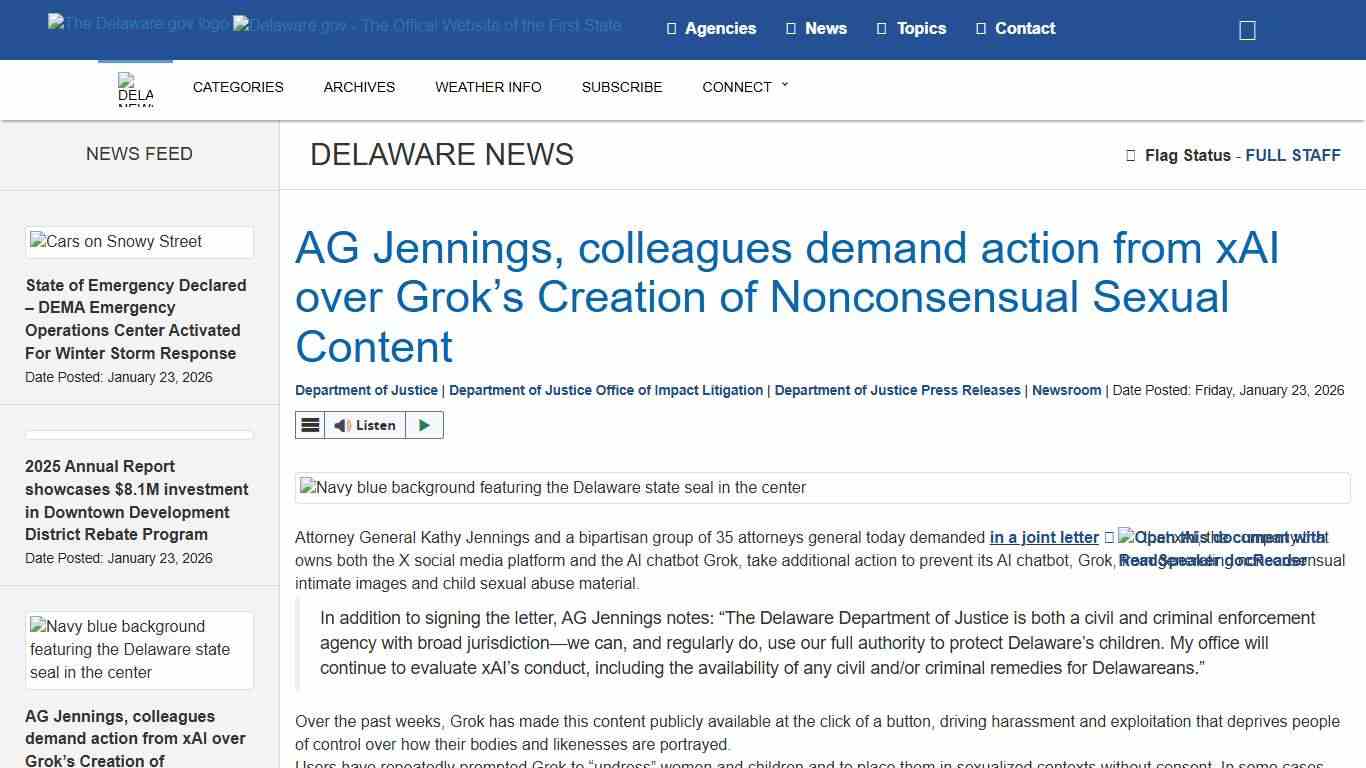Click the flag icon next to Flag Status
Image resolution: width=1366 pixels, height=768 pixels.
tap(1131, 155)
